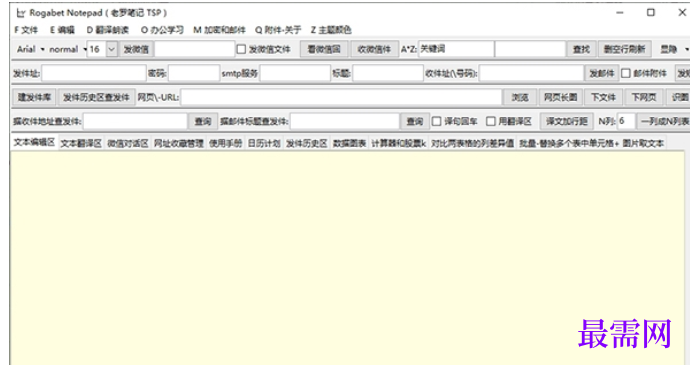Switch to the 图片取文本 tab
The width and height of the screenshot is (690, 365).
click(x=643, y=143)
